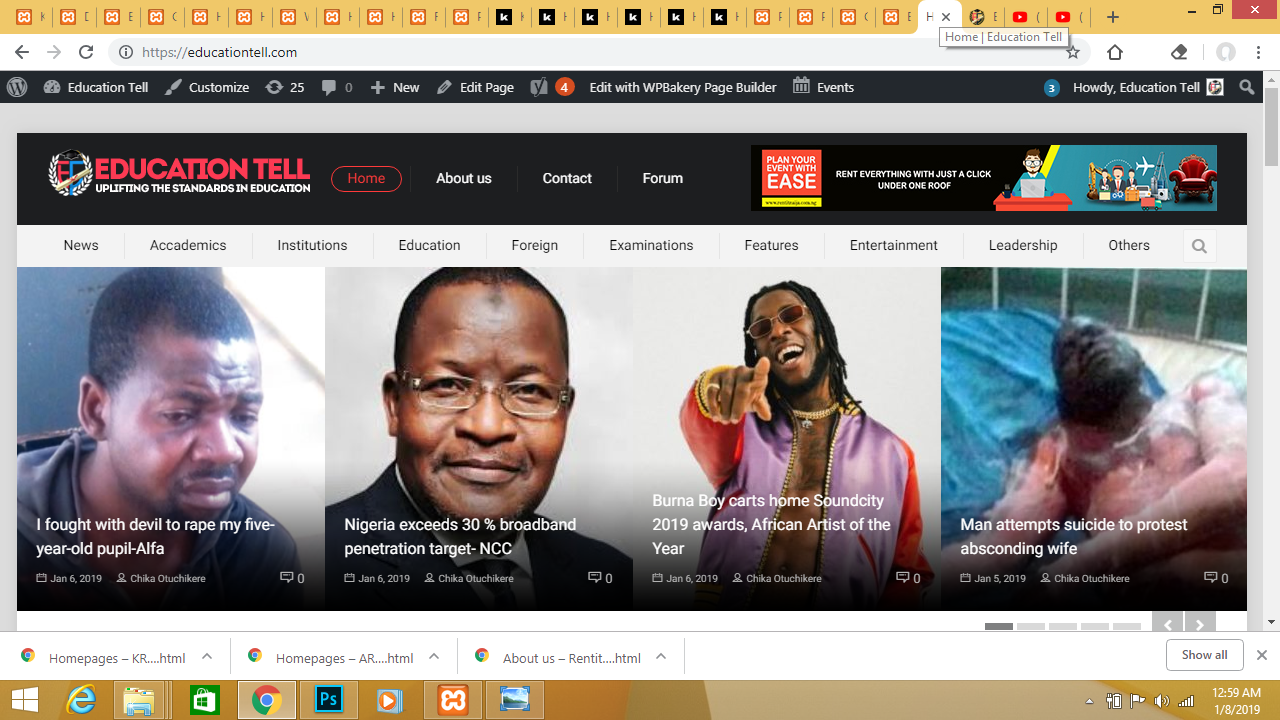1280x720 pixels.
Task: Click the WordPress logo in admin bar
Action: coord(17,88)
